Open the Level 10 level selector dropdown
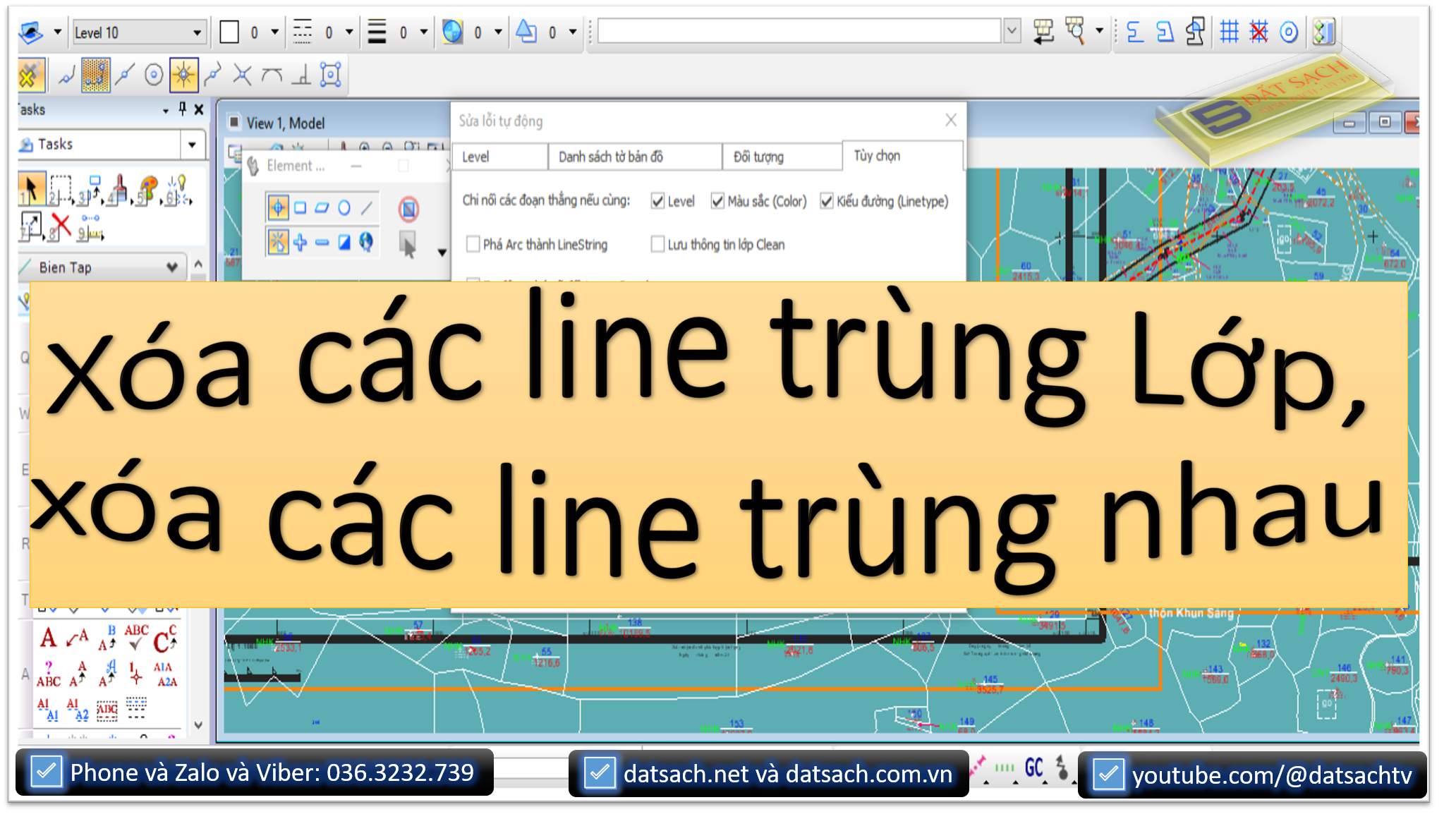This screenshot has width=1456, height=819. (198, 32)
